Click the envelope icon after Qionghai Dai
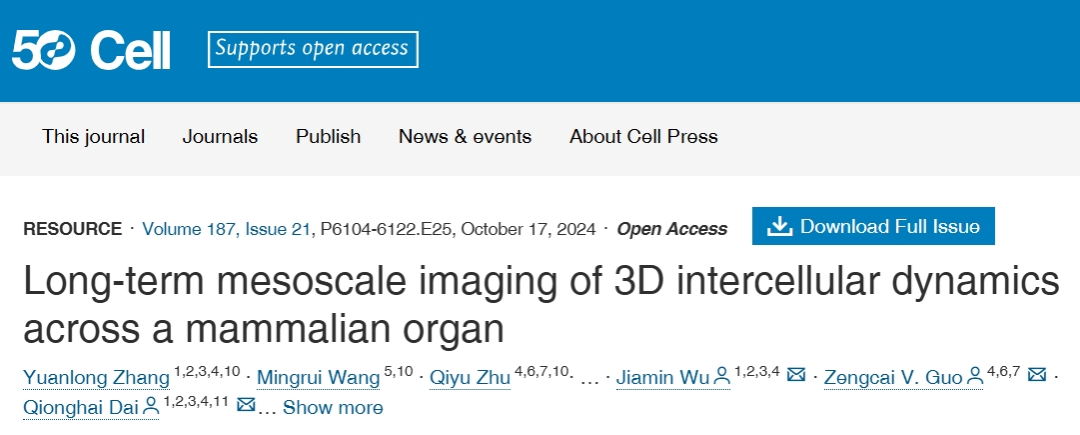This screenshot has height=435, width=1080. [246, 407]
